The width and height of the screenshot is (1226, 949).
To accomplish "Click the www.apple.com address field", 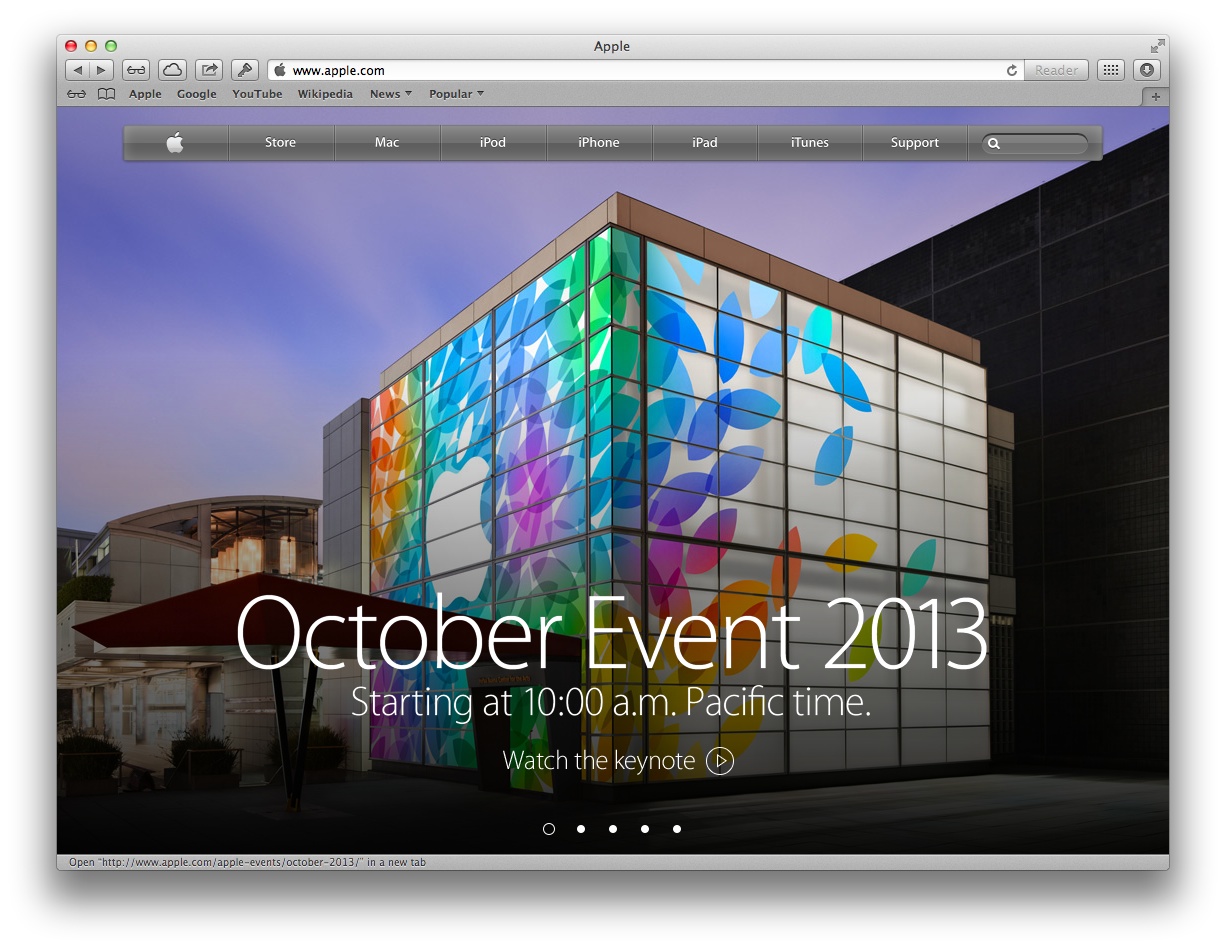I will point(645,70).
